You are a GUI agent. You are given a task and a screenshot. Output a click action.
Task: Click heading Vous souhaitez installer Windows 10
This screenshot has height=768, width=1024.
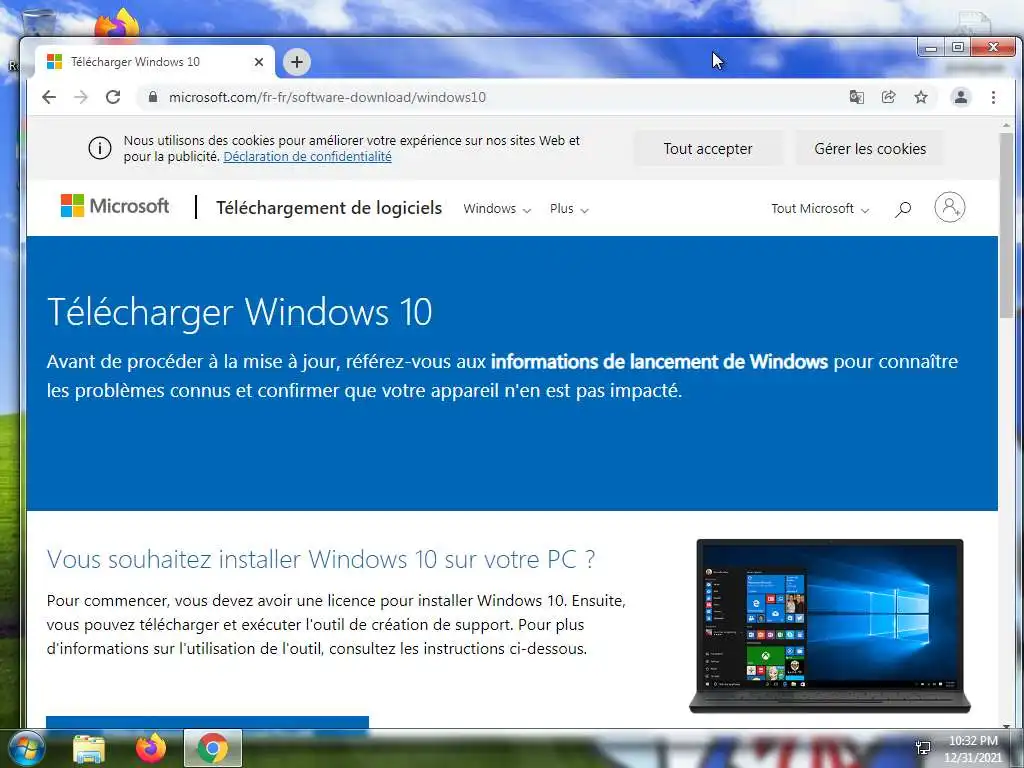click(321, 560)
